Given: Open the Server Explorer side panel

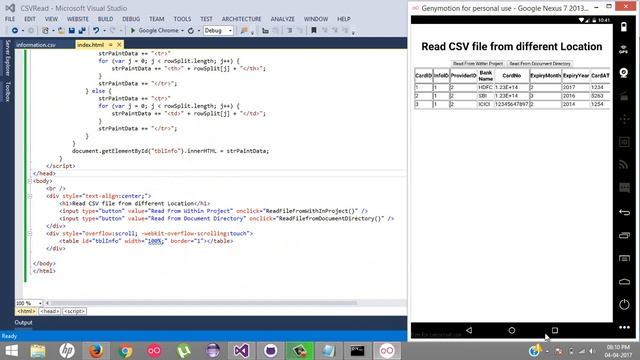Looking at the screenshot, I should tap(7, 58).
